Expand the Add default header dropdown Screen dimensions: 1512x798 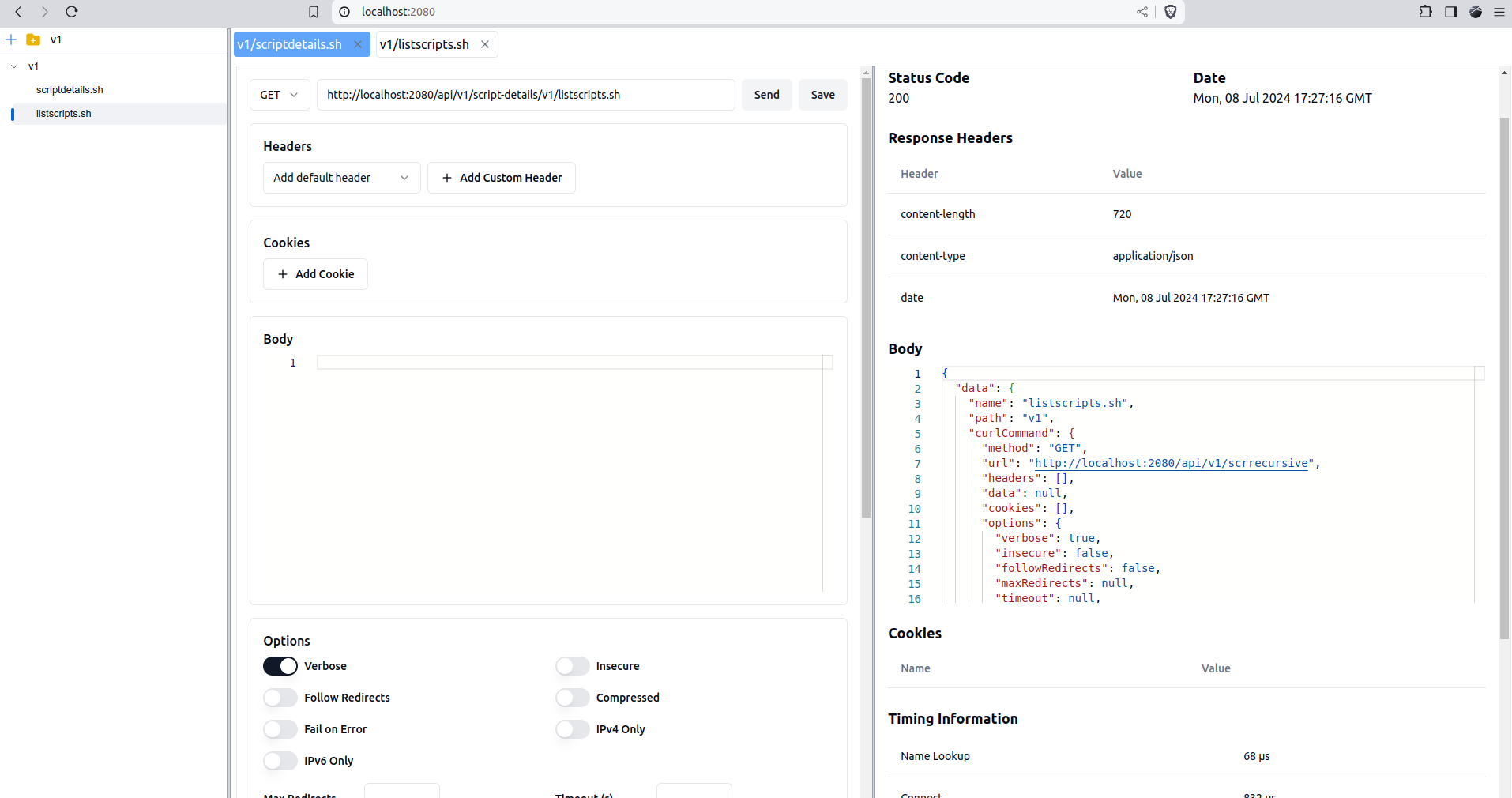341,178
